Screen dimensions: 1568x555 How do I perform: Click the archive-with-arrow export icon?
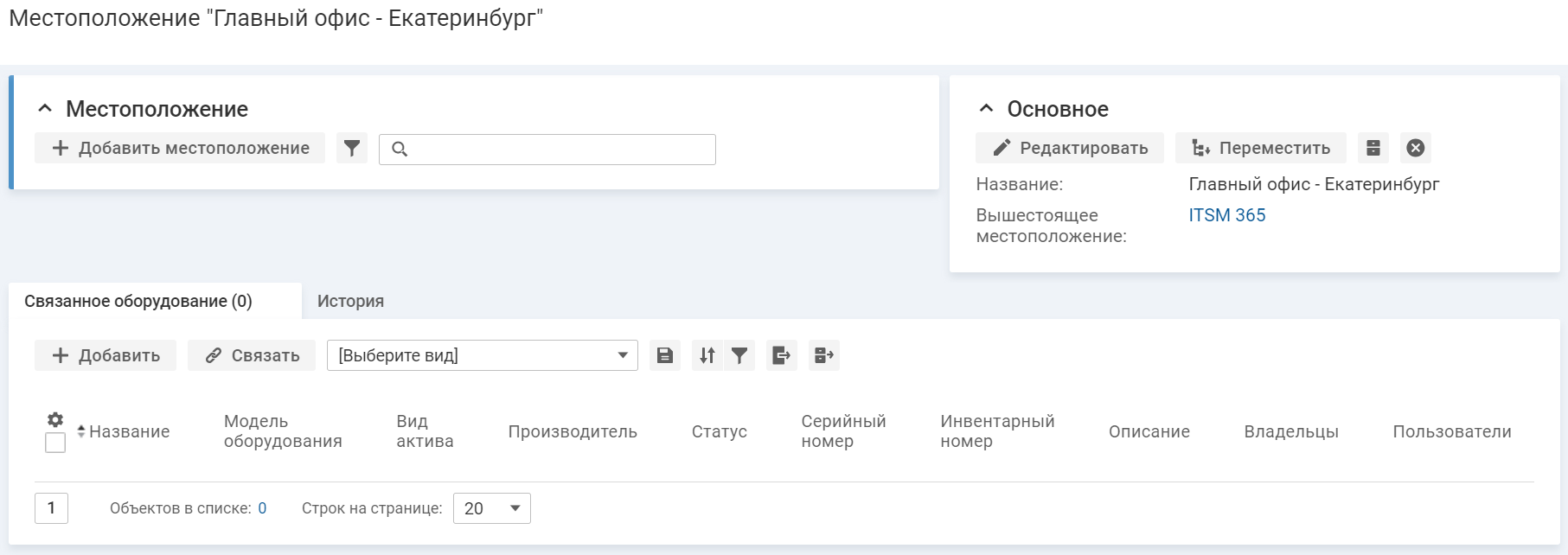(x=823, y=355)
